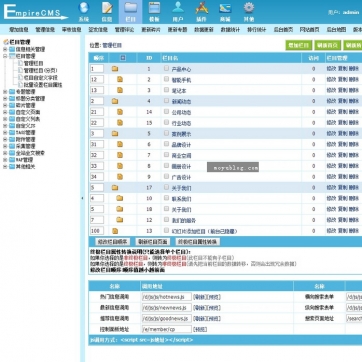Expand the WAP管理 tree node
Image resolution: width=362 pixels, height=362 pixels.
click(5, 160)
